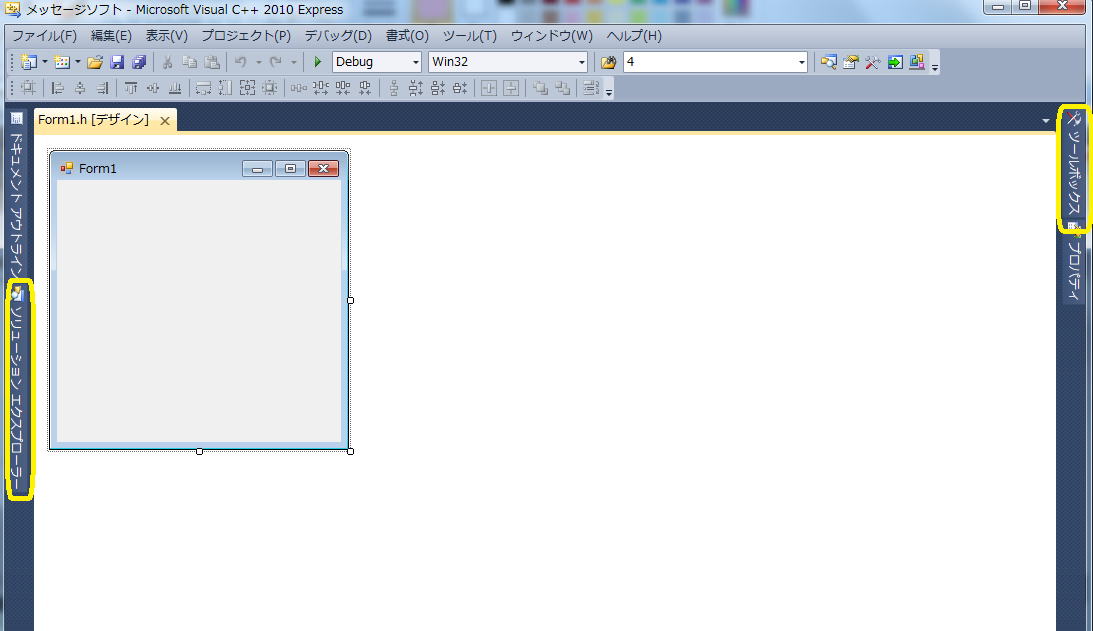Click Align Rights layout icon
Viewport: 1093px width, 631px height.
[102, 88]
